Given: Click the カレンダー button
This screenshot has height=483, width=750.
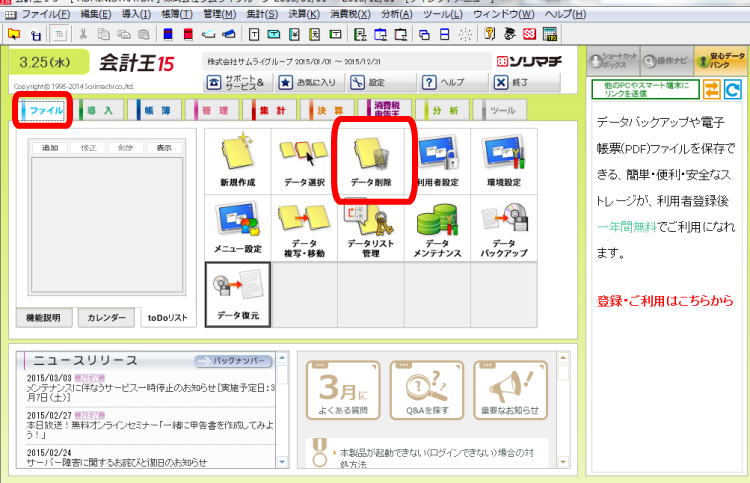Looking at the screenshot, I should (105, 317).
